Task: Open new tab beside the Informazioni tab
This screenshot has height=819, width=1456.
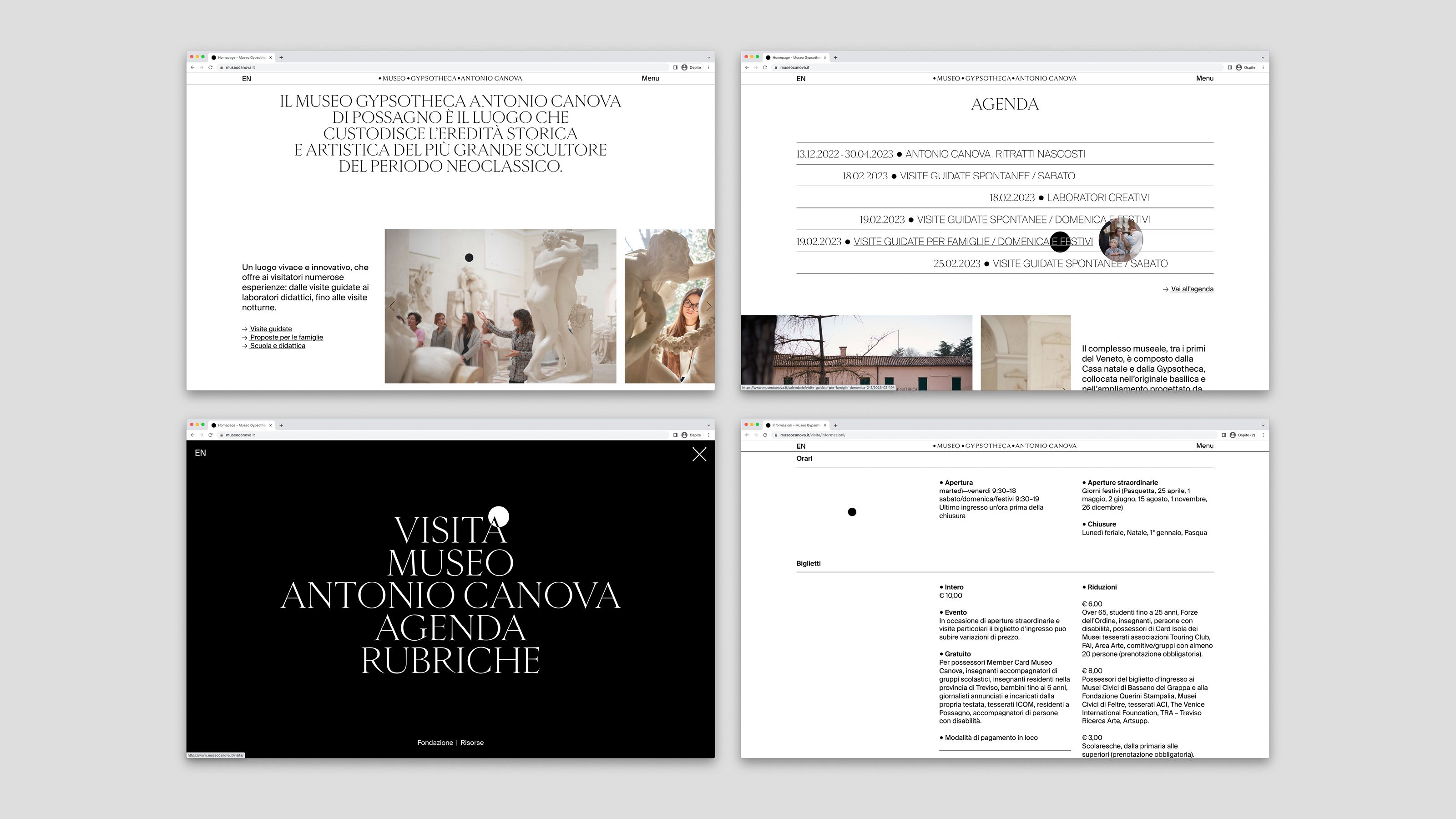Action: tap(835, 425)
